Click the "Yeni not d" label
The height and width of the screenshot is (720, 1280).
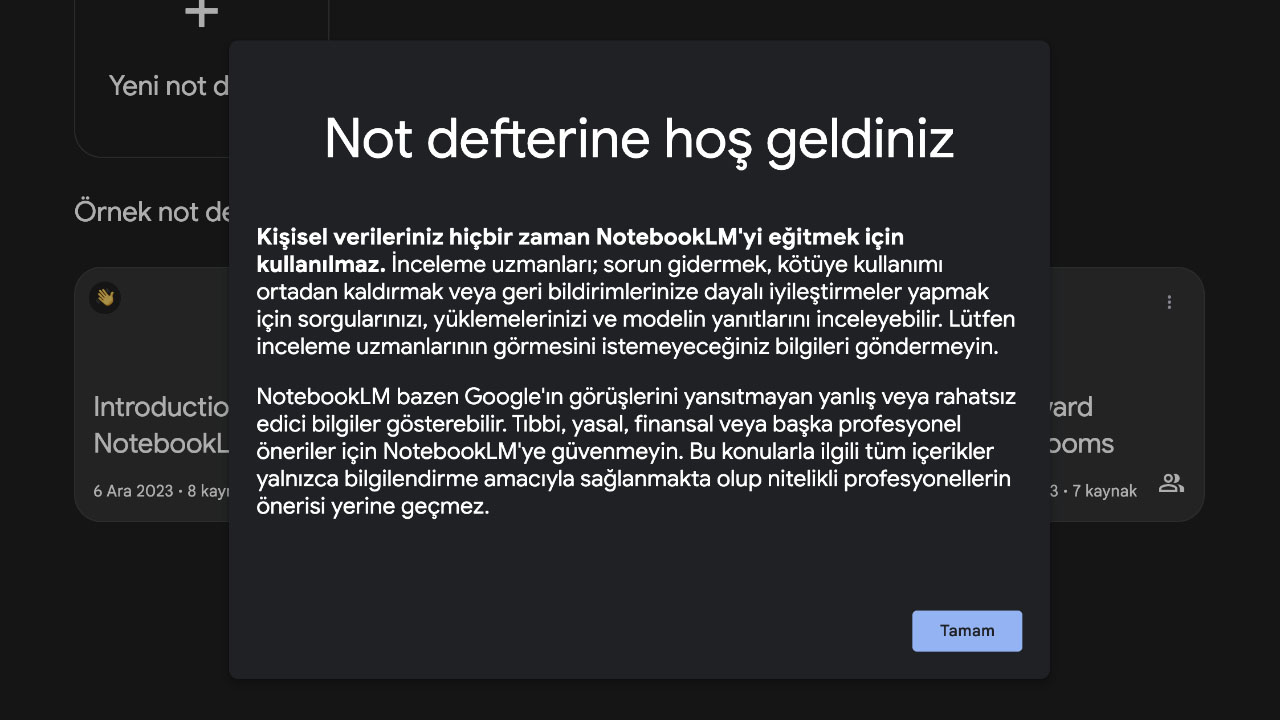pyautogui.click(x=169, y=86)
